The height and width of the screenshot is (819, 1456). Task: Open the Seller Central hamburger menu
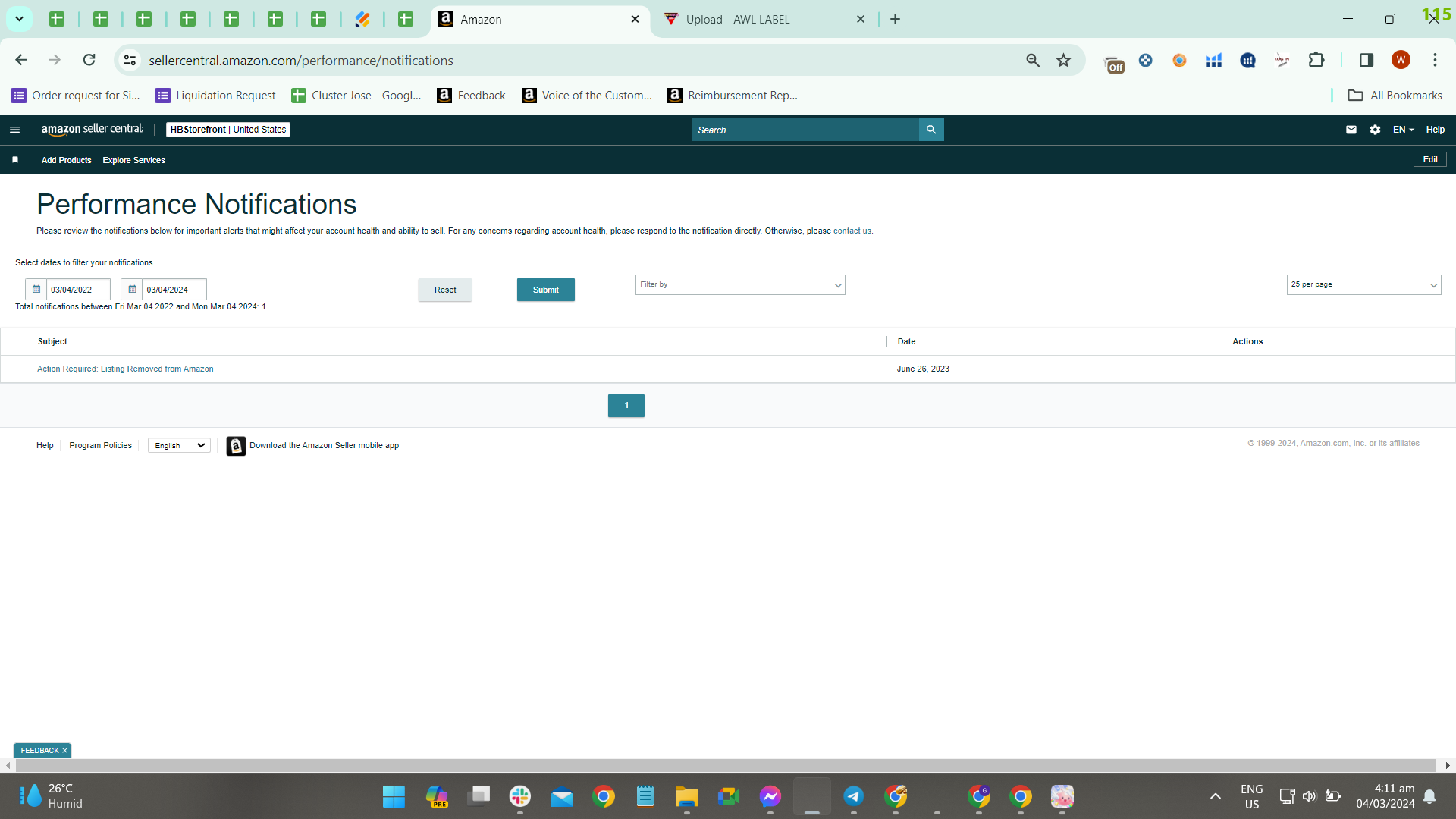coord(14,130)
